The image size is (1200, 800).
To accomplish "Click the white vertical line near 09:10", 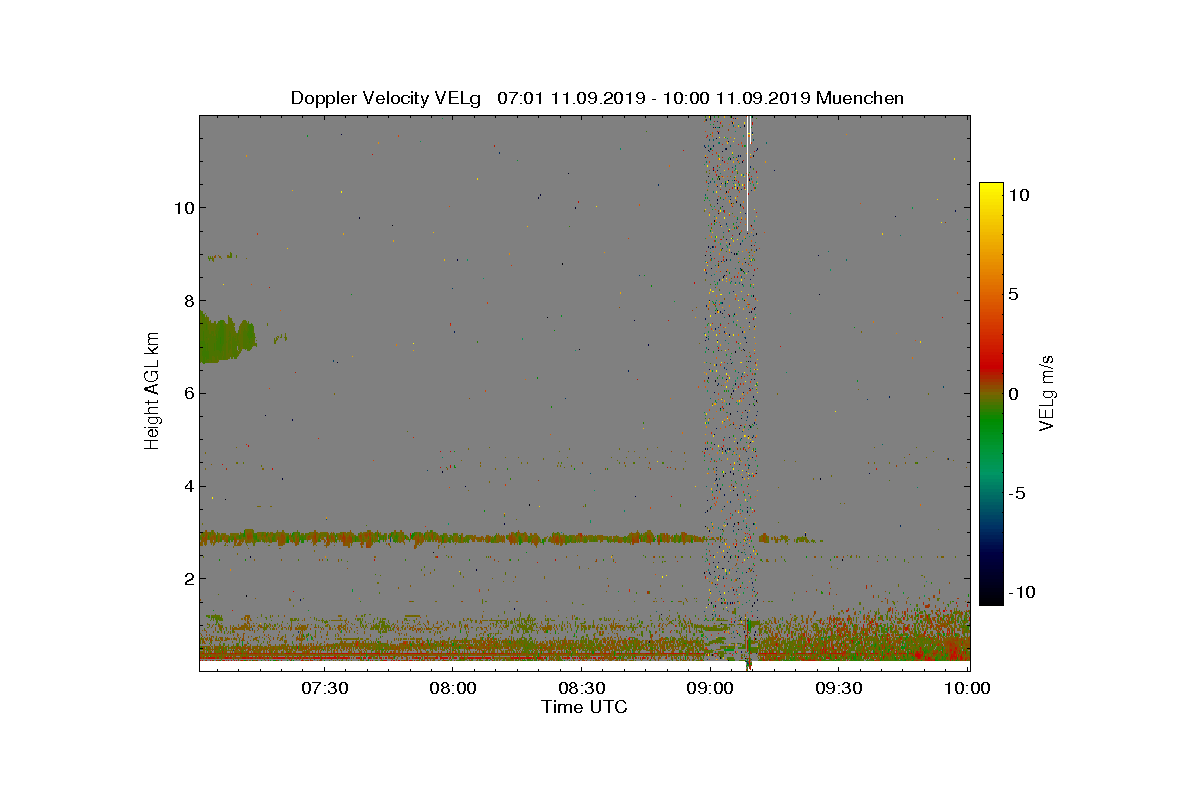I will tap(748, 173).
